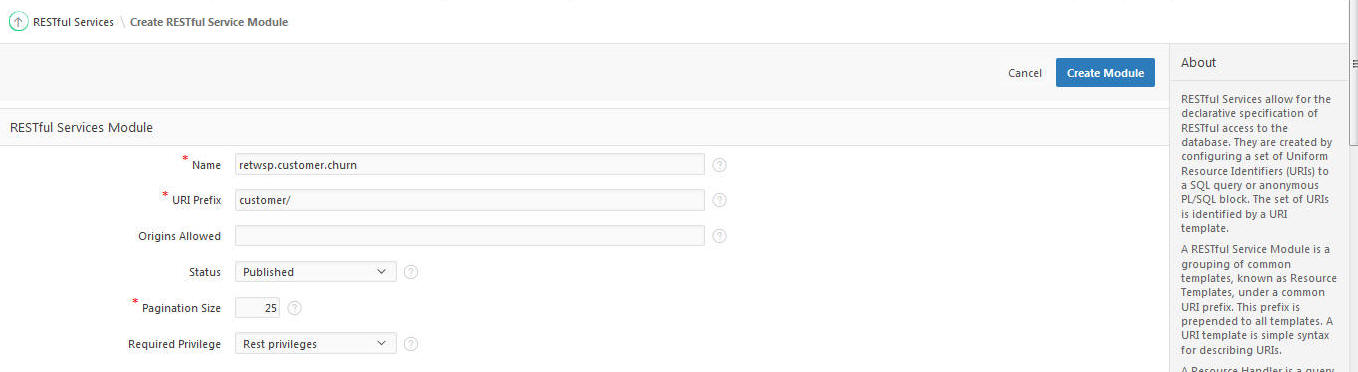Open help icon next to URI Prefix
This screenshot has width=1358, height=372.
pos(719,200)
